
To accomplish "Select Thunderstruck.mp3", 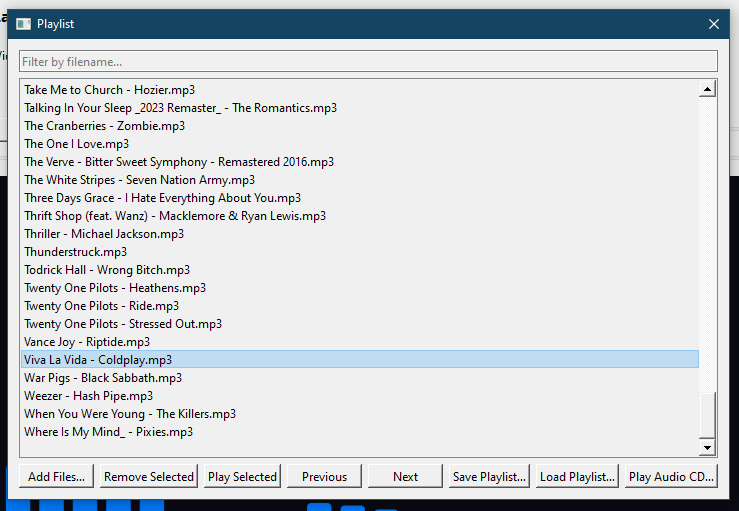I will click(x=360, y=252).
